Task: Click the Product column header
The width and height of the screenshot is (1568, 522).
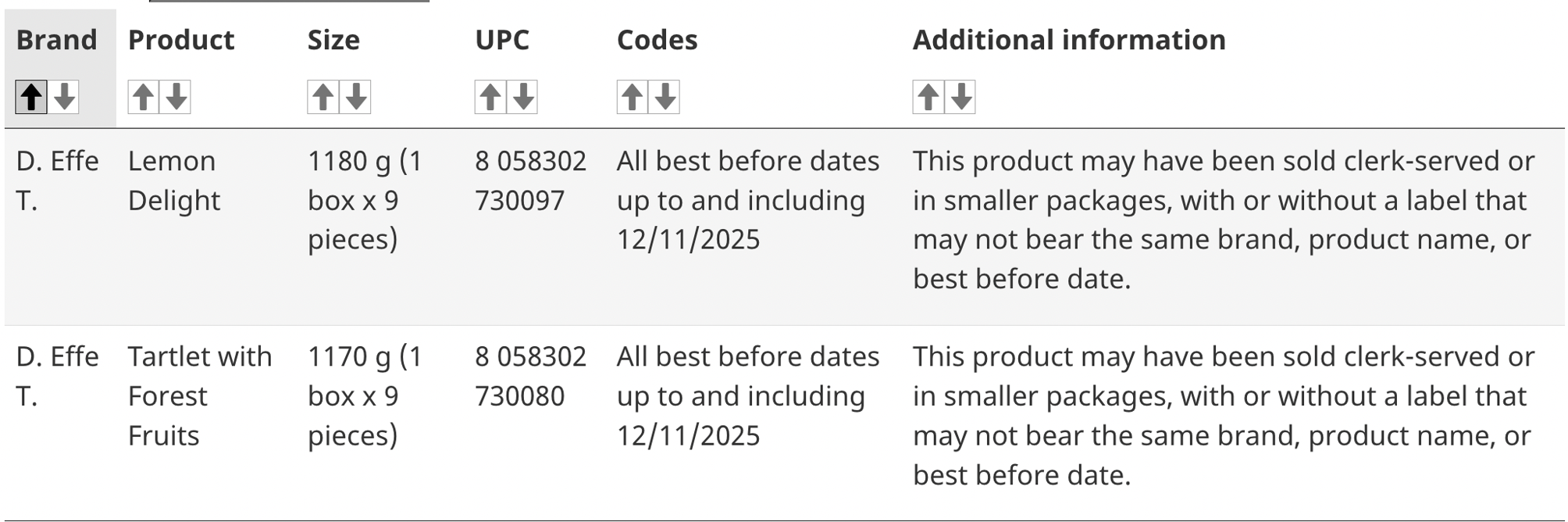Action: (x=182, y=41)
